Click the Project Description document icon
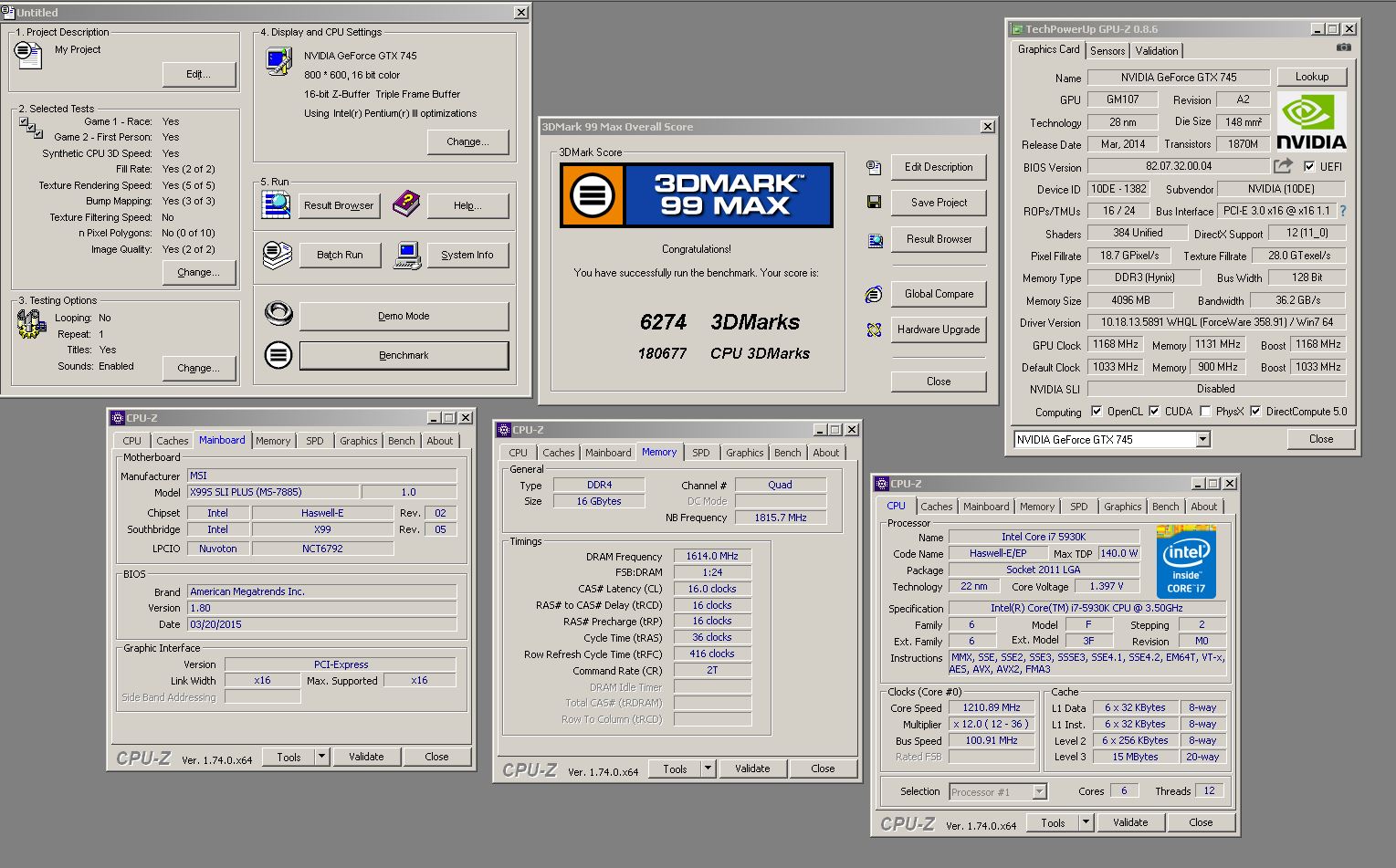This screenshot has height=868, width=1396. 28,55
